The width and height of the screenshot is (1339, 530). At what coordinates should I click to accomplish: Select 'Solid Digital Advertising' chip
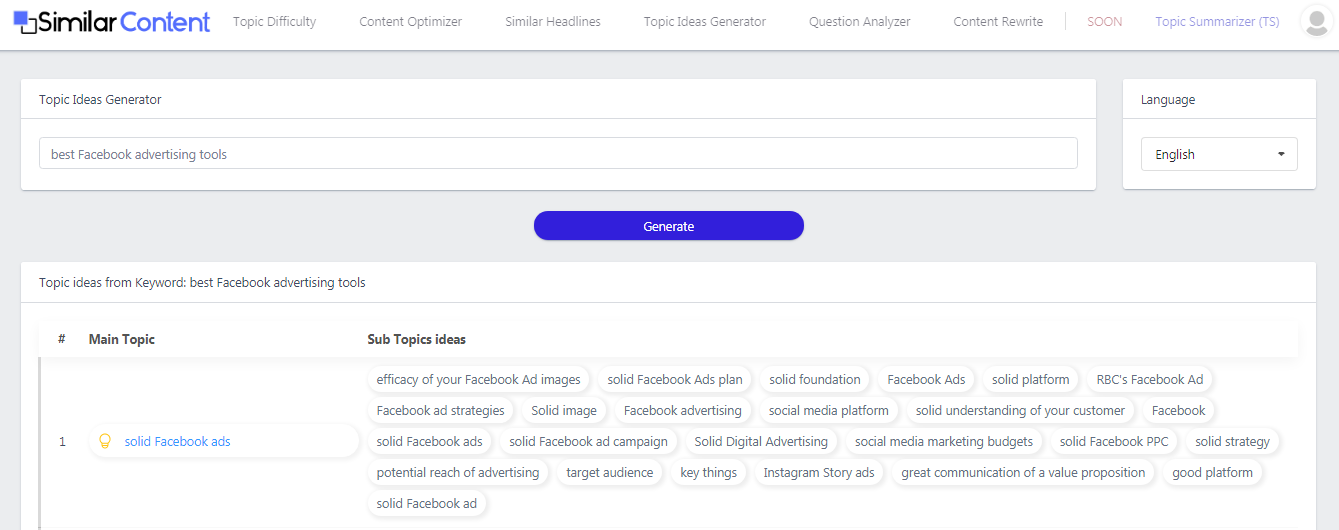[x=761, y=441]
